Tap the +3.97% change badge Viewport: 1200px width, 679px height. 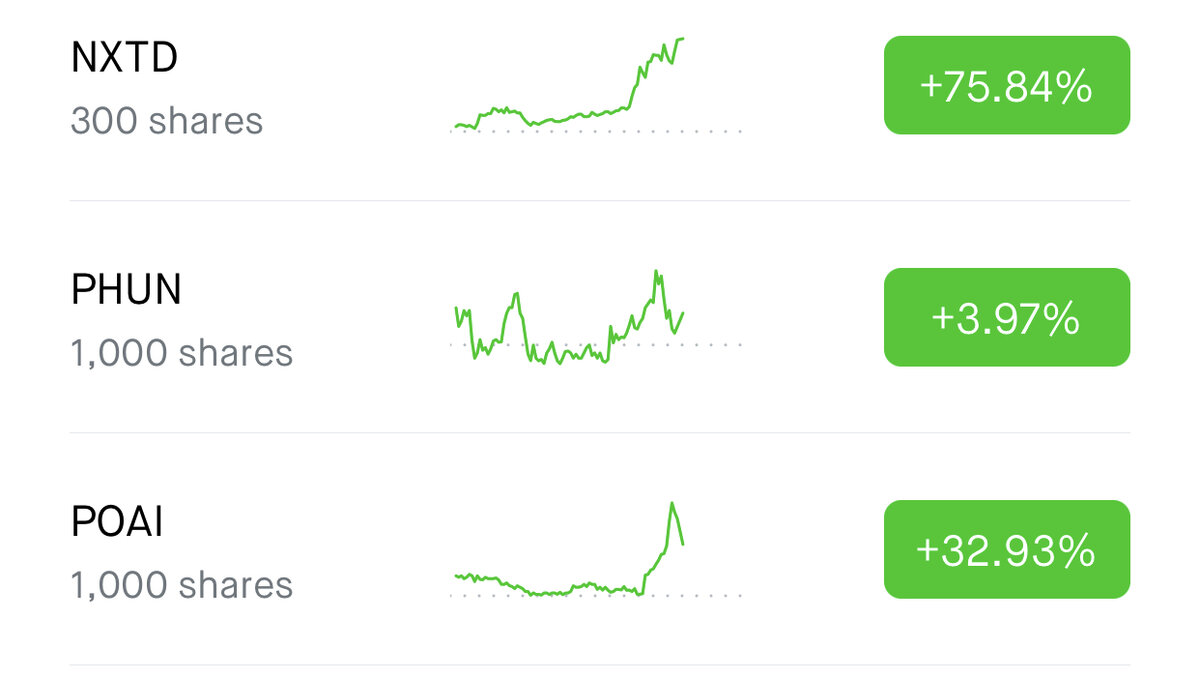click(1006, 317)
